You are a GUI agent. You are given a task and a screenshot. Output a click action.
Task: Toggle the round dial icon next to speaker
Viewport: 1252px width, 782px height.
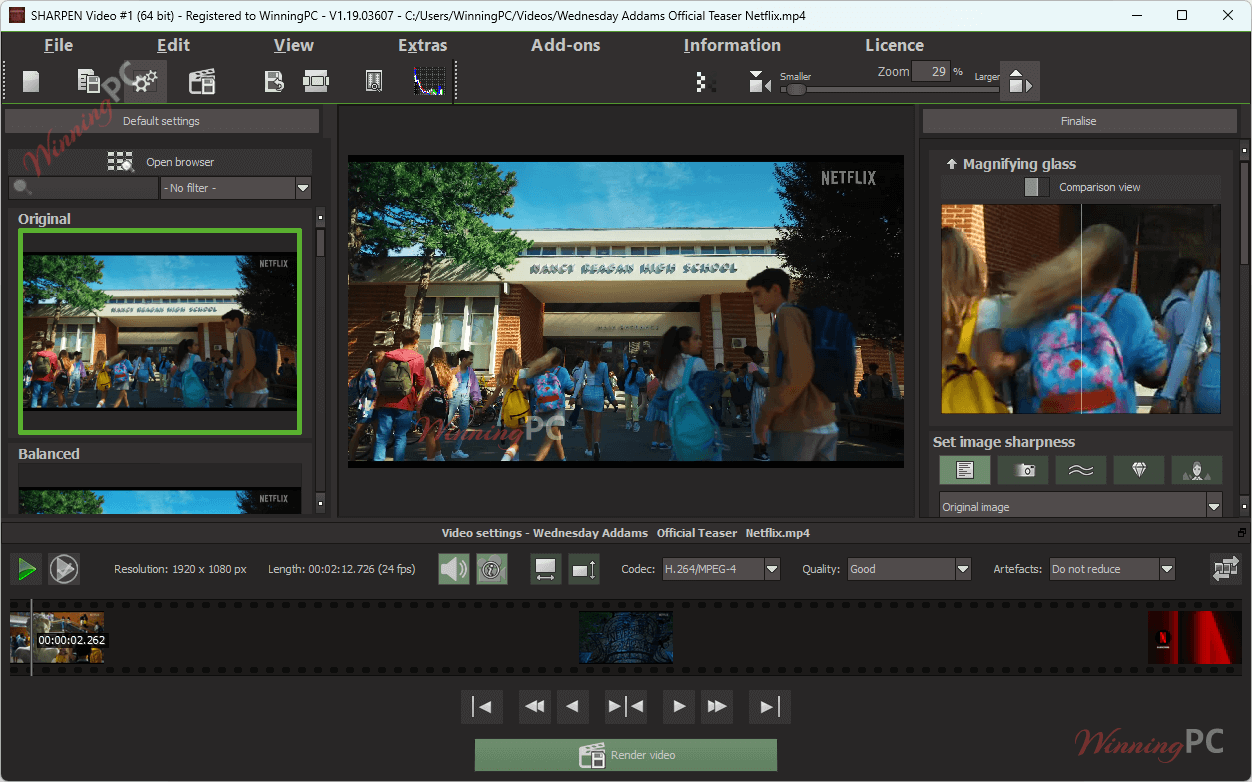pos(492,569)
